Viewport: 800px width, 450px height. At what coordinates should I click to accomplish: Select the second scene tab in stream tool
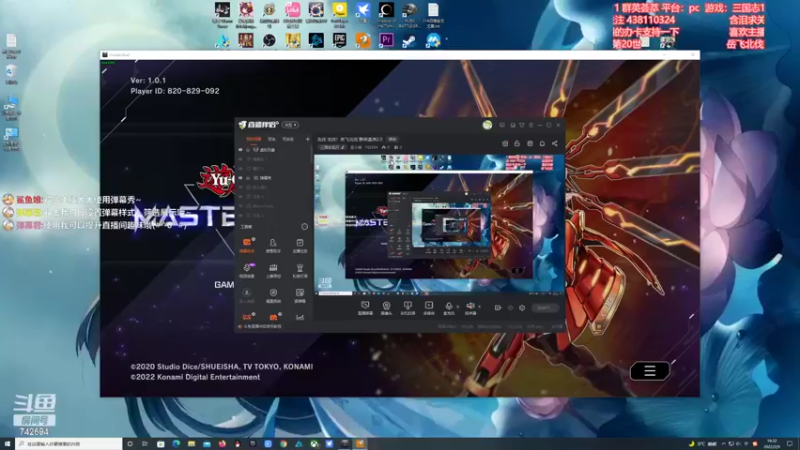[272, 139]
